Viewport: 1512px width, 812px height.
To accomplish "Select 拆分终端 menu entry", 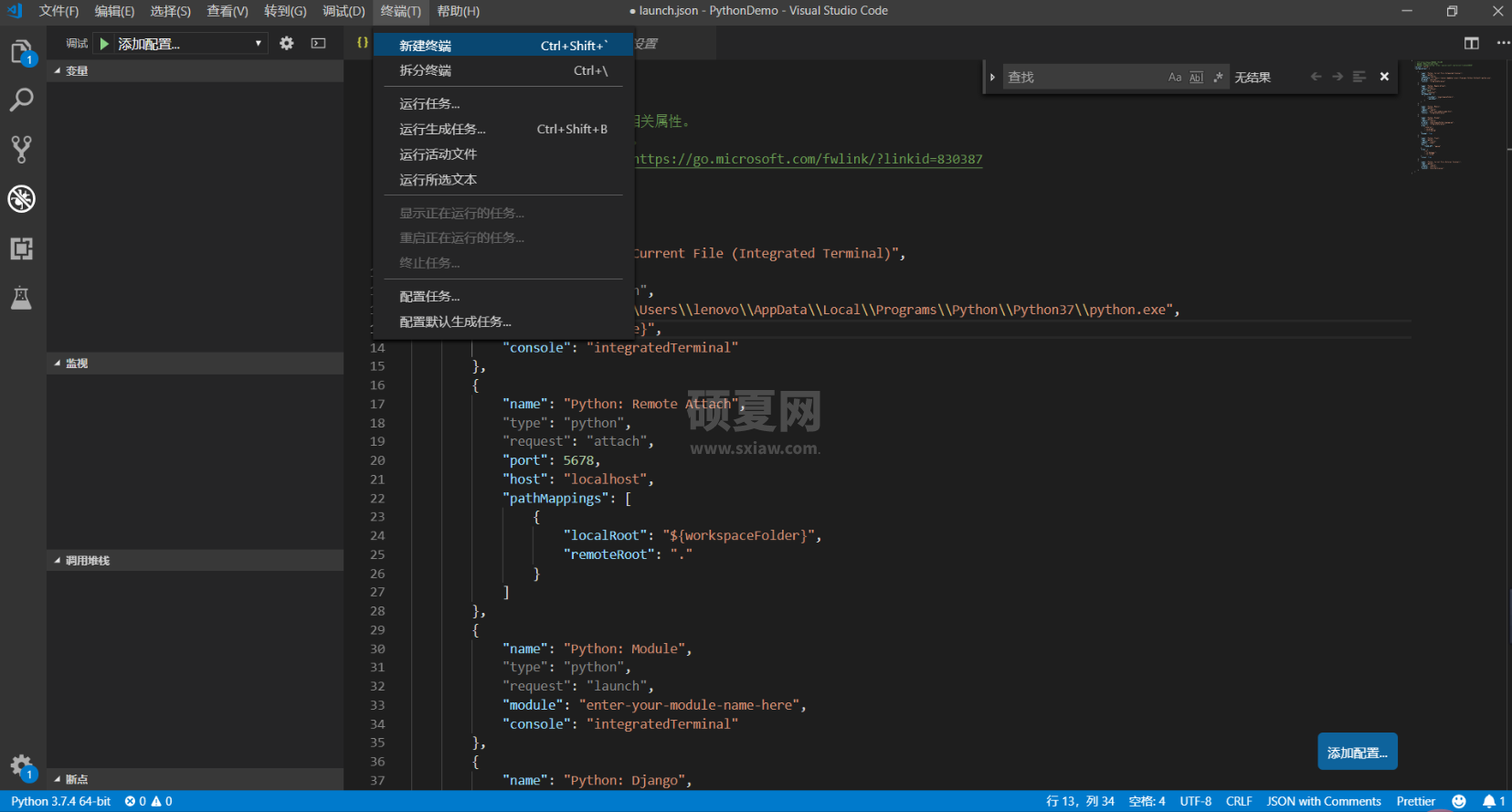I will point(503,70).
